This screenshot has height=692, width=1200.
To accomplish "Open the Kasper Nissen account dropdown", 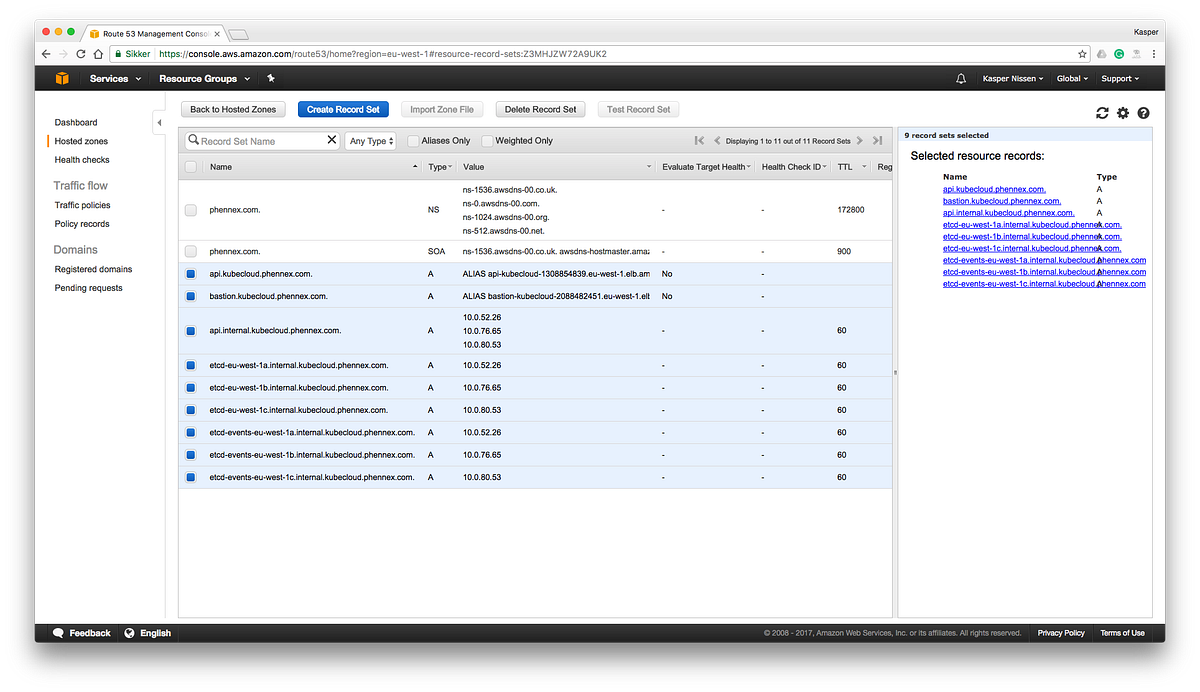I will pos(1013,78).
